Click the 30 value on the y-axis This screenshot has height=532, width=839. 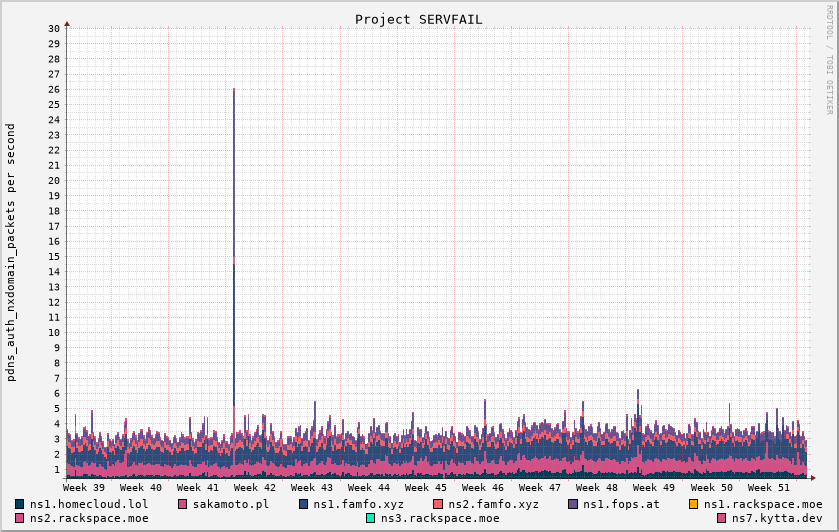[54, 28]
